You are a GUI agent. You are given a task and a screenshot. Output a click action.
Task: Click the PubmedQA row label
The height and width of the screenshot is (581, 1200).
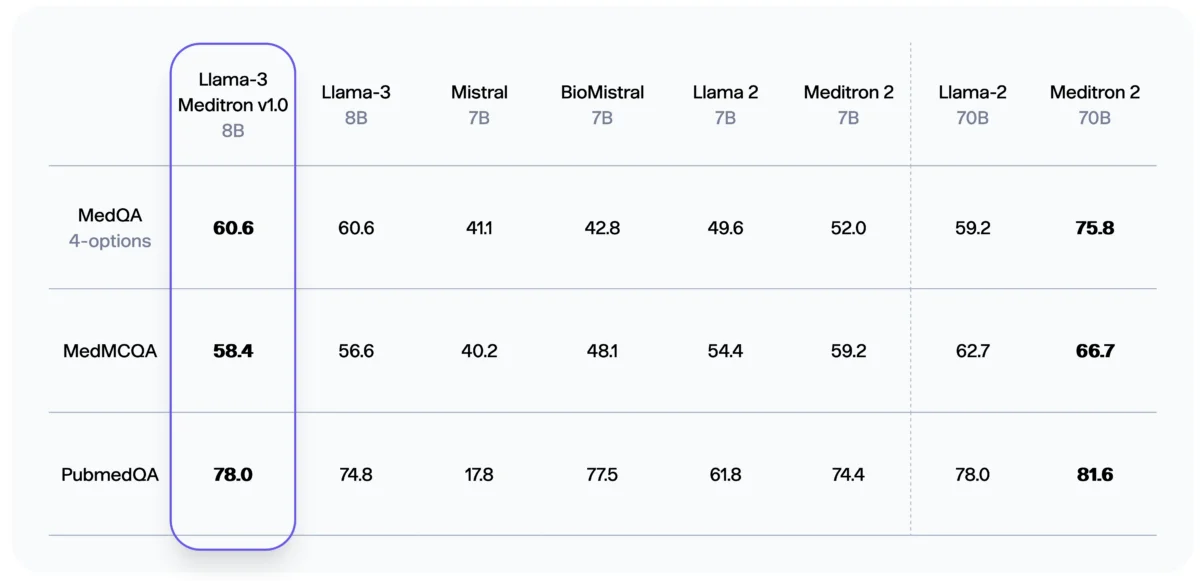[110, 474]
